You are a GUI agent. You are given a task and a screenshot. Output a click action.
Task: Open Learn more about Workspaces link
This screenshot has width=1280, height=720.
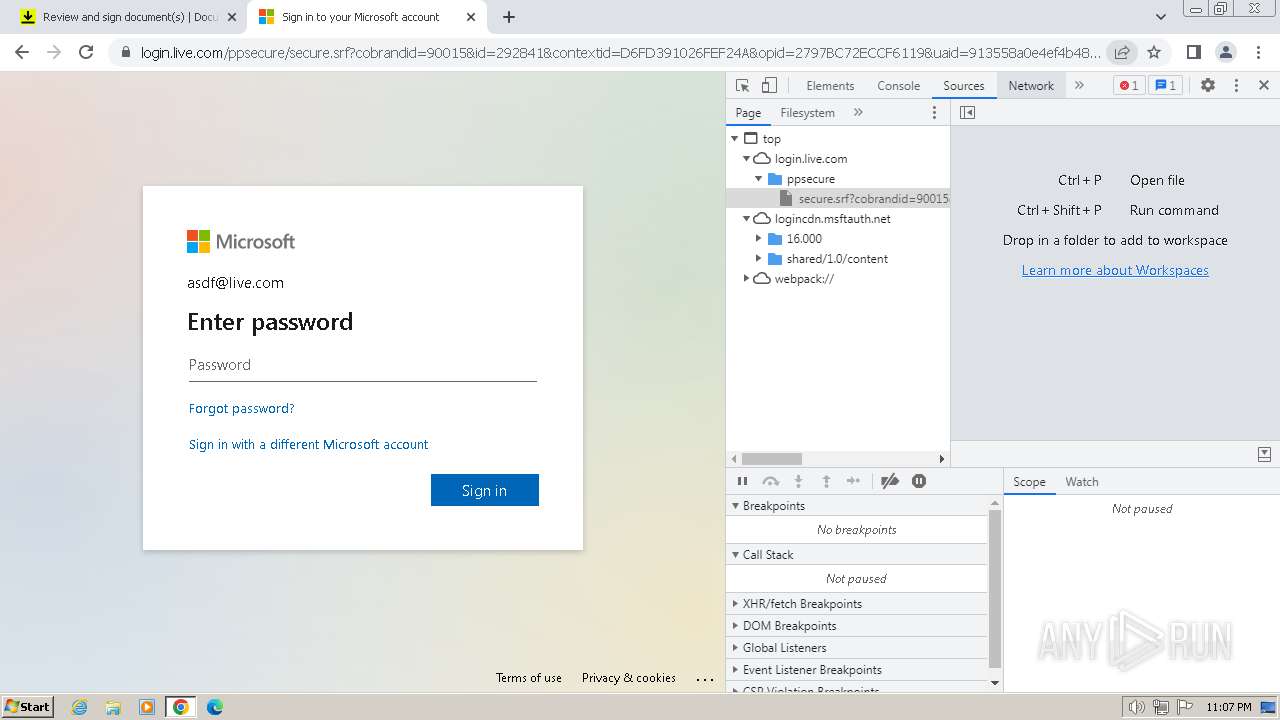[1115, 270]
